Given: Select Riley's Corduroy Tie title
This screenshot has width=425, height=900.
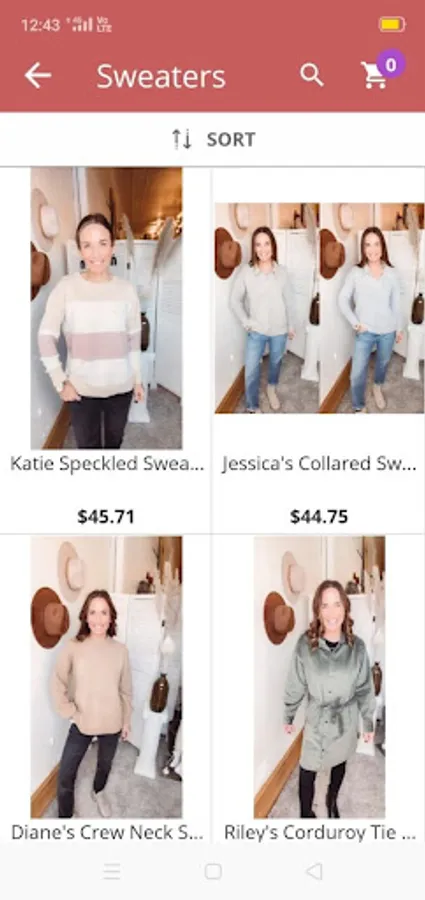Looking at the screenshot, I should (x=319, y=832).
